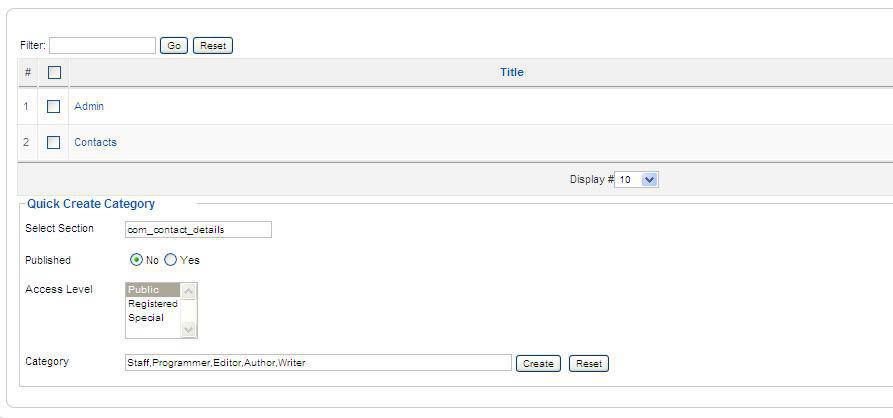
Task: Click the Category text field
Action: [x=318, y=363]
